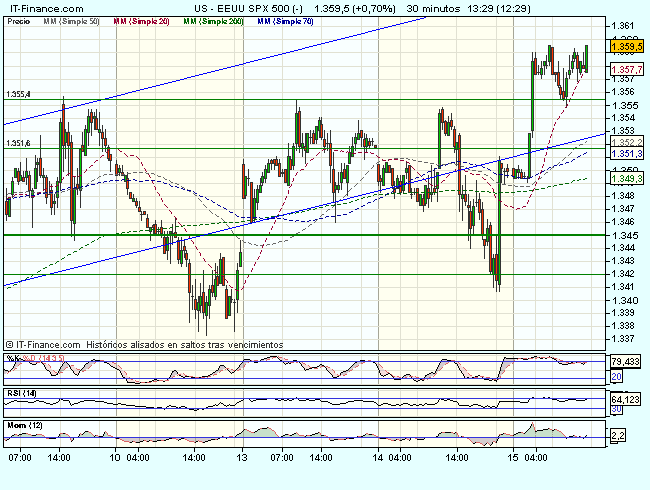Click the 'US - EEUU SPX 500 (-)' instrument title

click(248, 9)
